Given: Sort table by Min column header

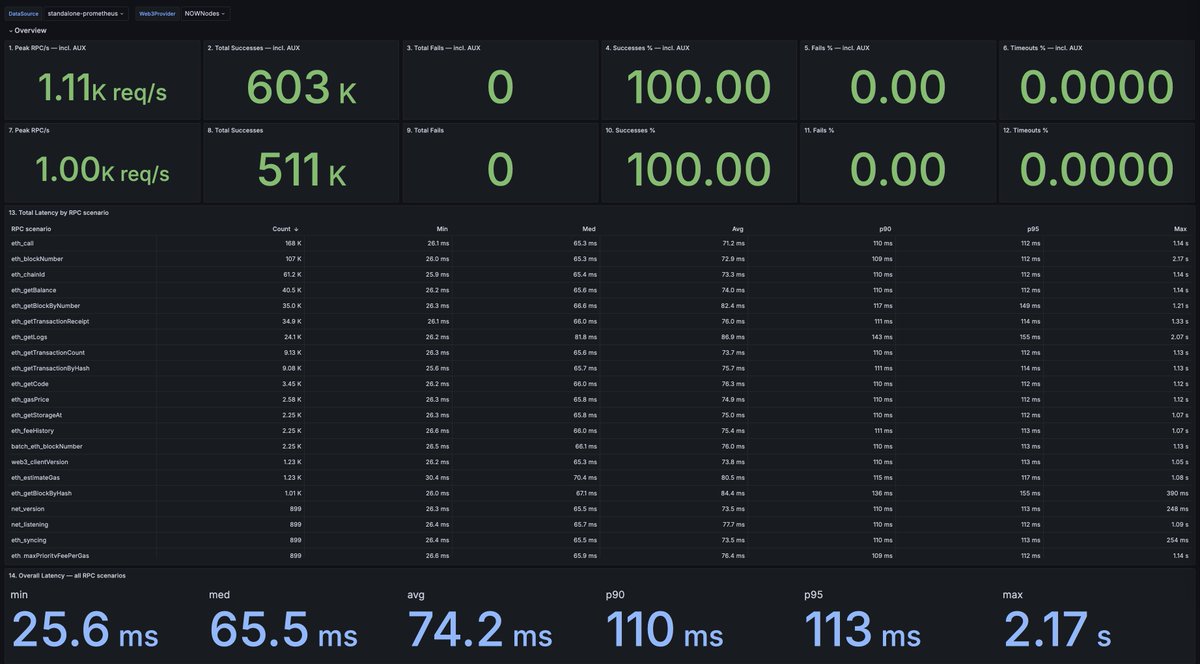Looking at the screenshot, I should click(x=443, y=229).
